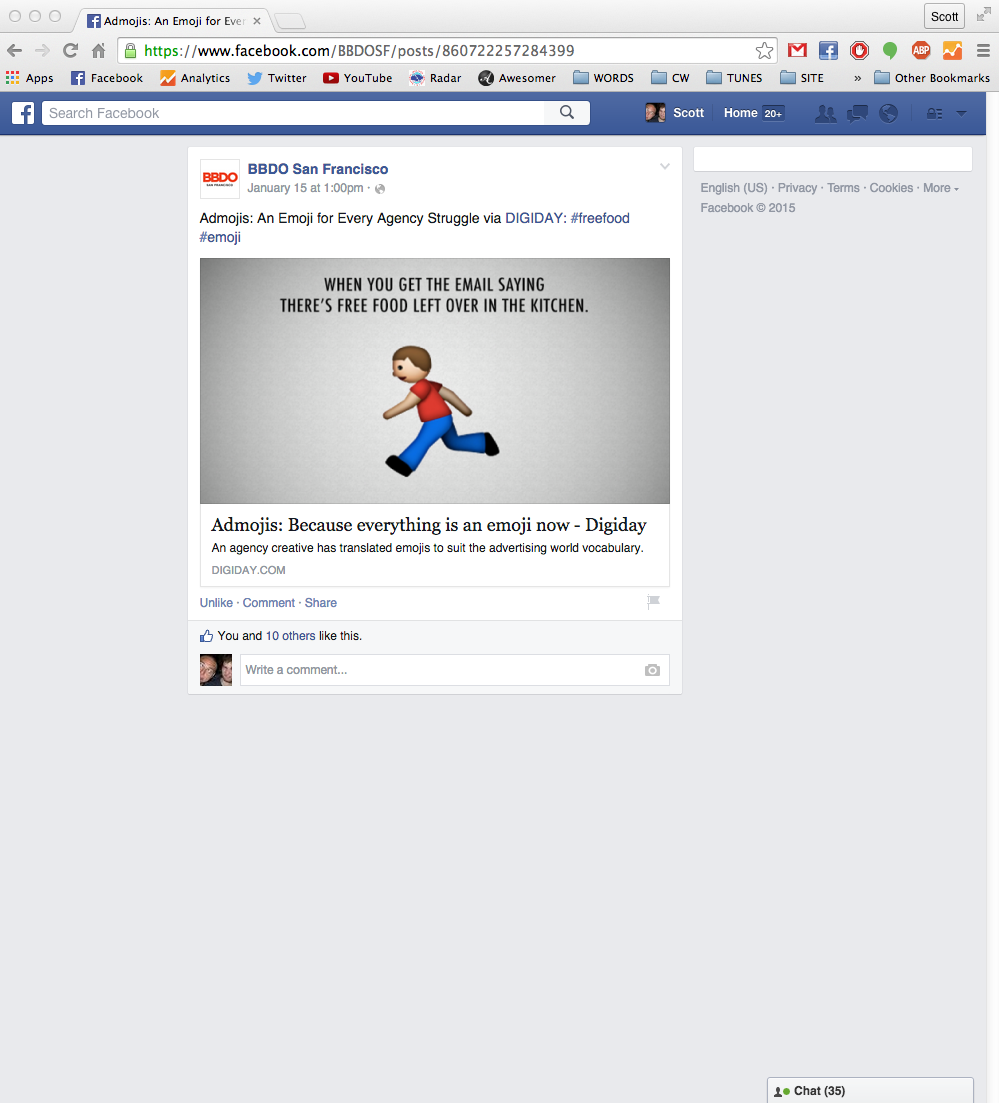This screenshot has width=999, height=1103.
Task: Click the January 15 timestamp
Action: pos(305,188)
